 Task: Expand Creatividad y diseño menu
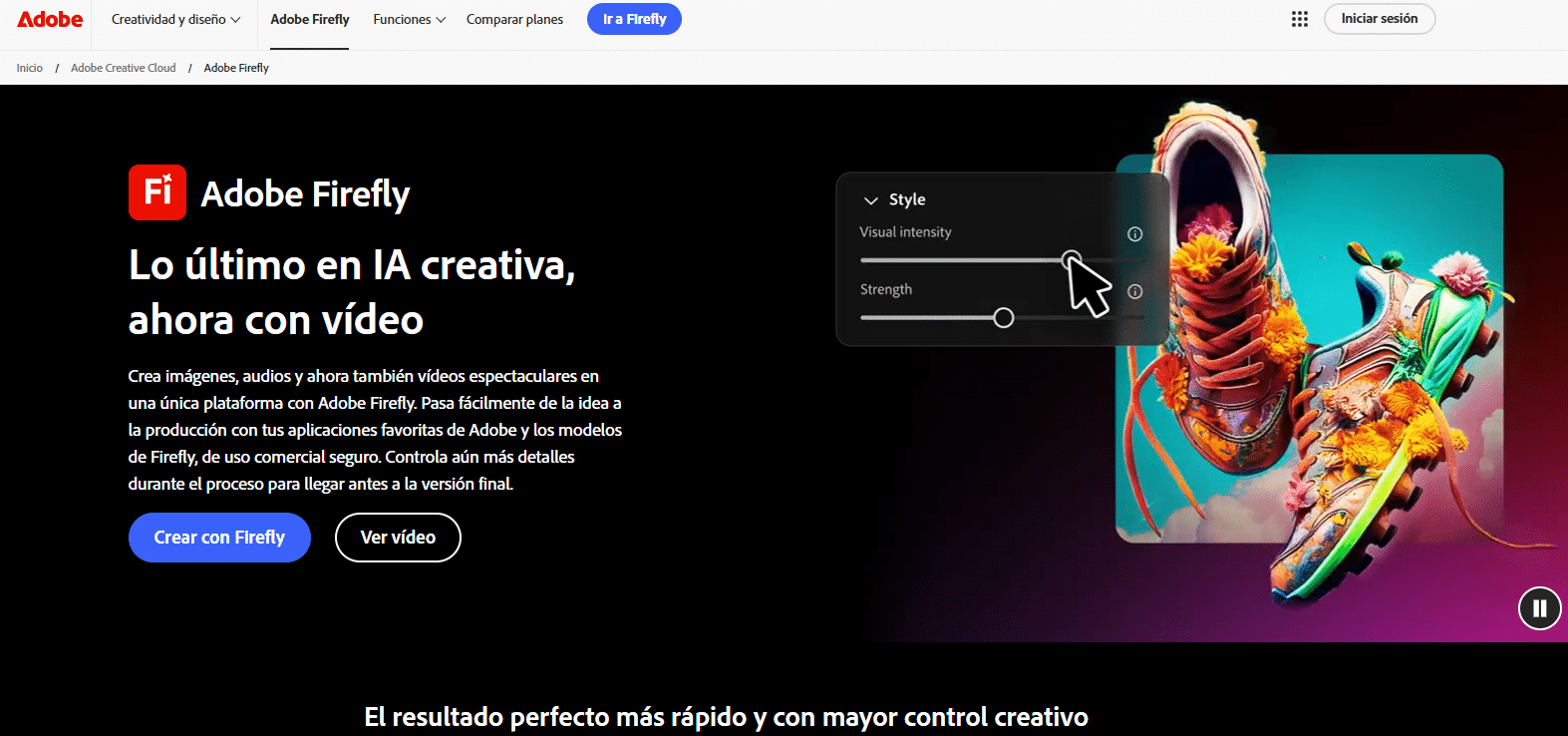coord(175,19)
